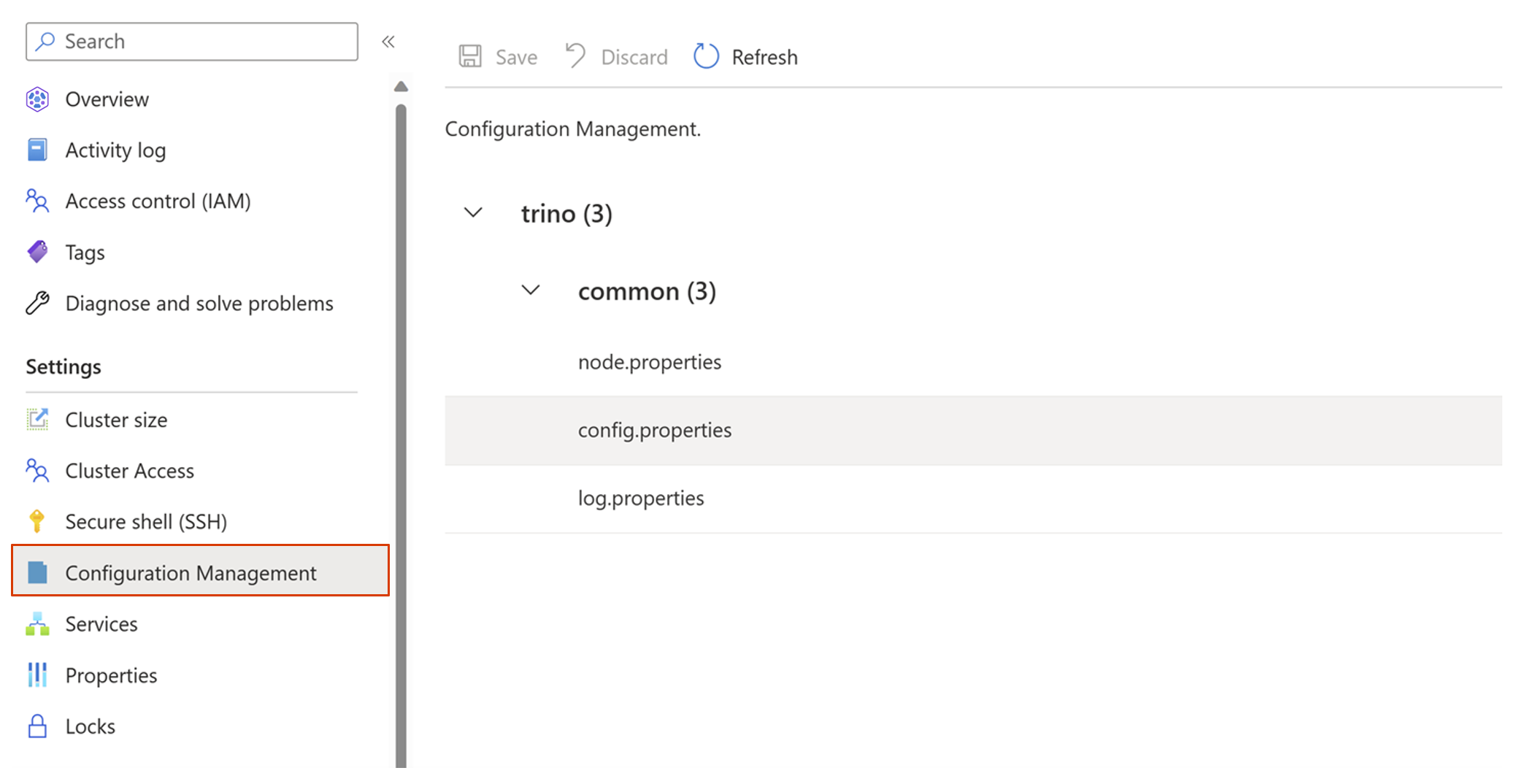Click the Configuration Management document icon
The height and width of the screenshot is (784, 1522).
point(37,572)
